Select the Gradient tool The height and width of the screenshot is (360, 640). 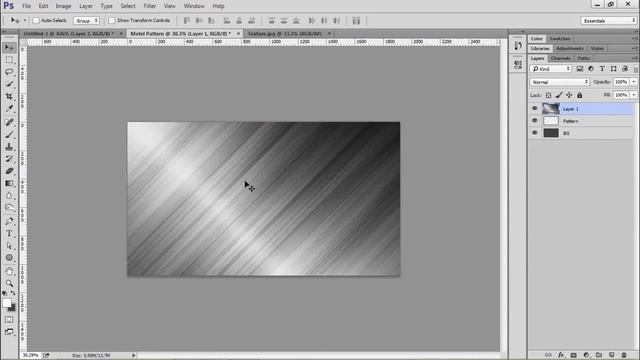[x=9, y=183]
